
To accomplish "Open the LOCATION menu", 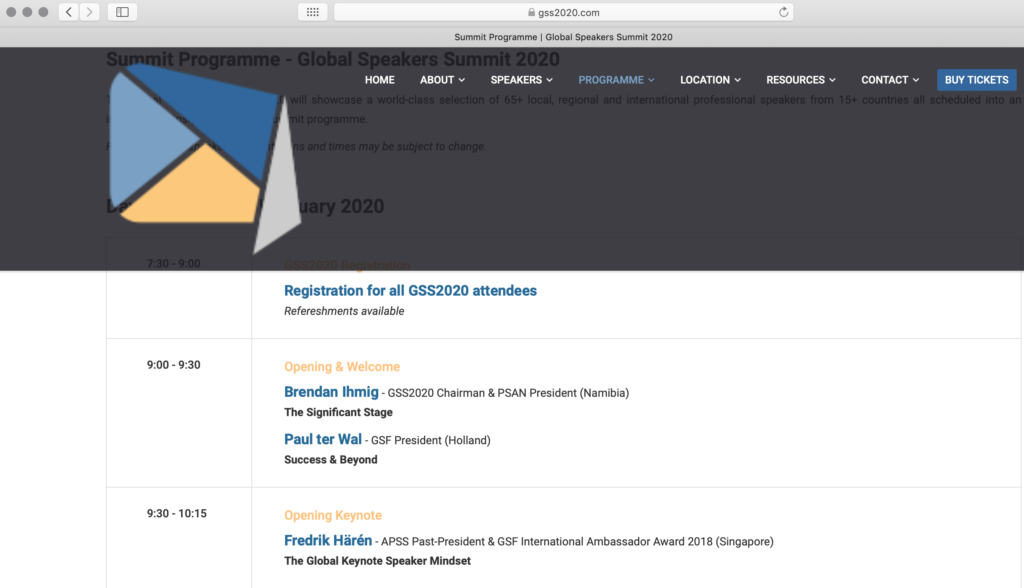I will [x=710, y=80].
